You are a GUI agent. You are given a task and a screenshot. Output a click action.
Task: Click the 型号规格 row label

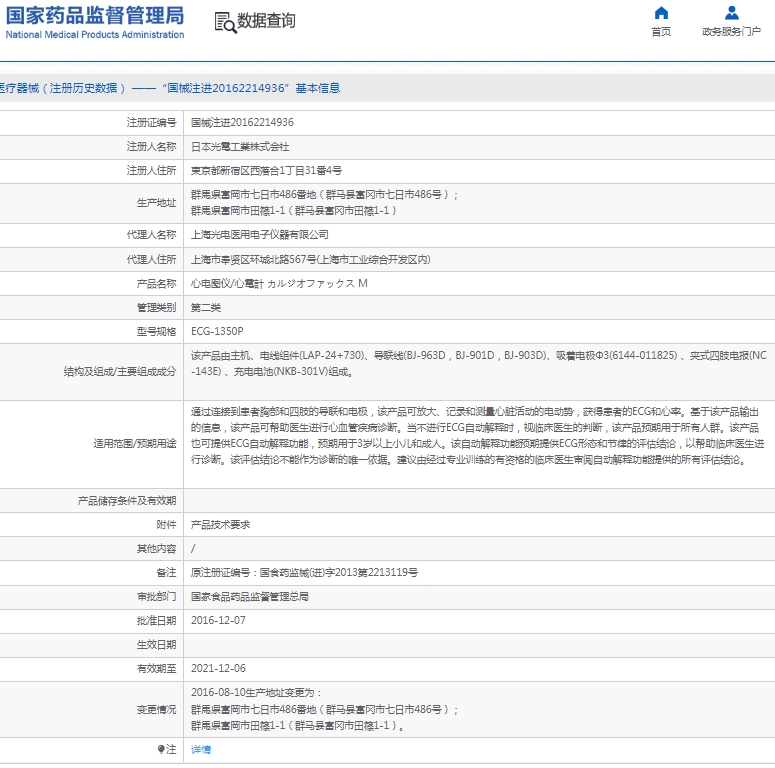(156, 331)
